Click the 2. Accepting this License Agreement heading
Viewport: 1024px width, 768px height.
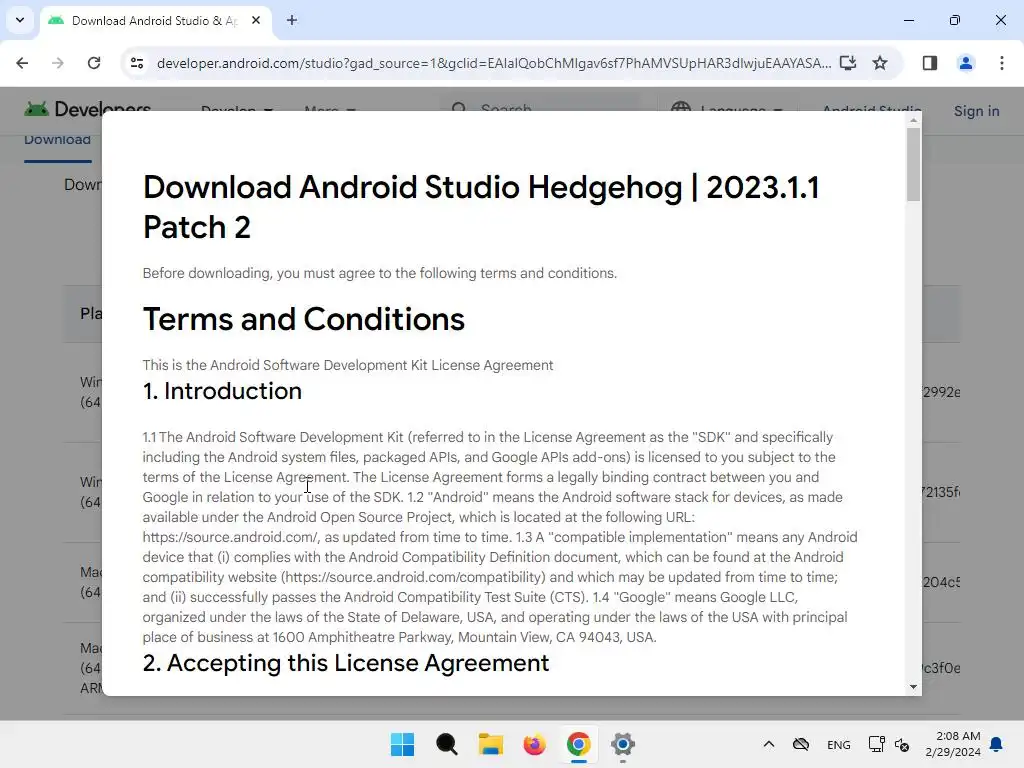click(345, 663)
